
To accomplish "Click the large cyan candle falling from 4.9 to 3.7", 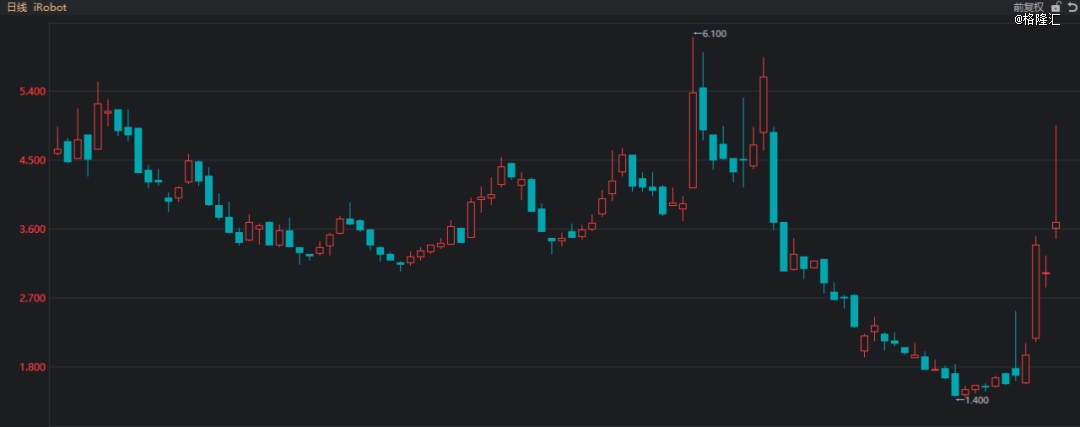I will coord(774,177).
